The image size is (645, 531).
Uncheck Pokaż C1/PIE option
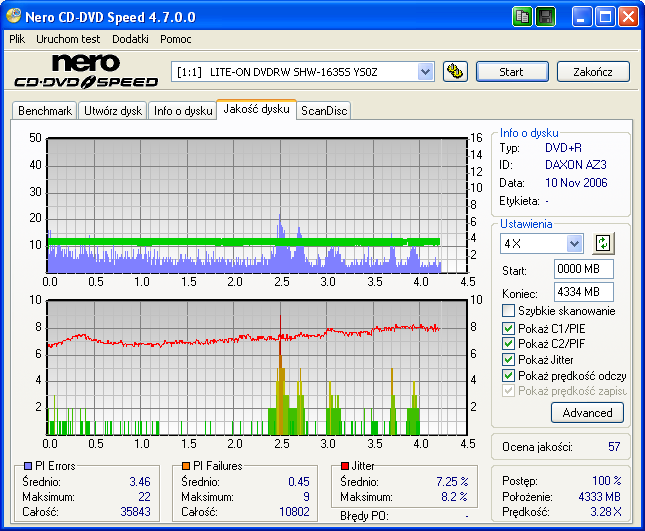click(508, 328)
